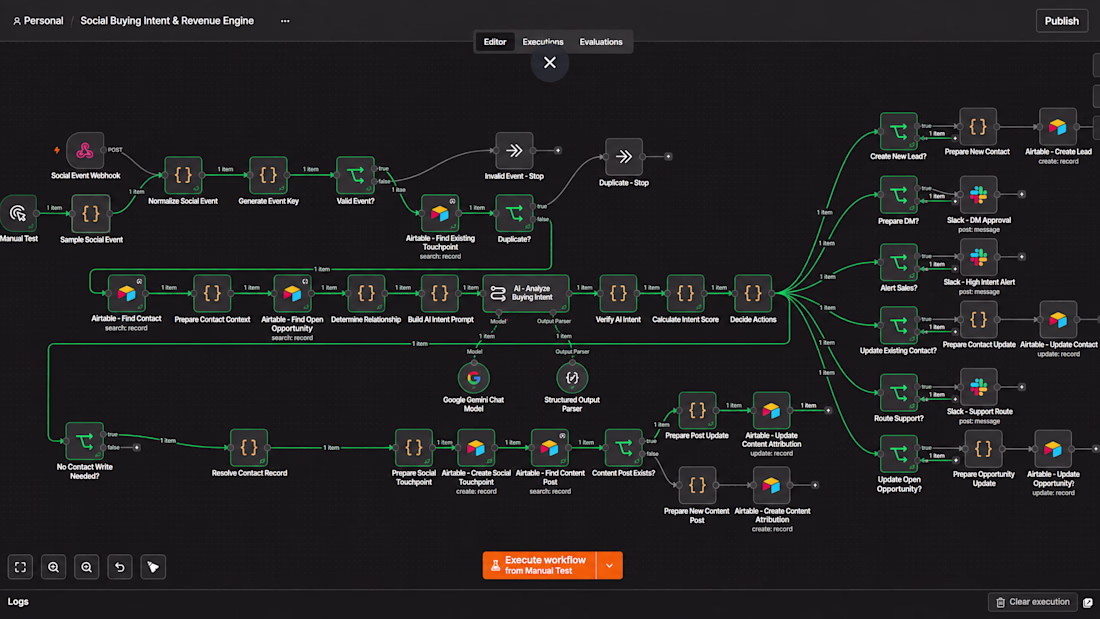Expand the Logs panel
Image resolution: width=1100 pixels, height=619 pixels.
click(18, 601)
